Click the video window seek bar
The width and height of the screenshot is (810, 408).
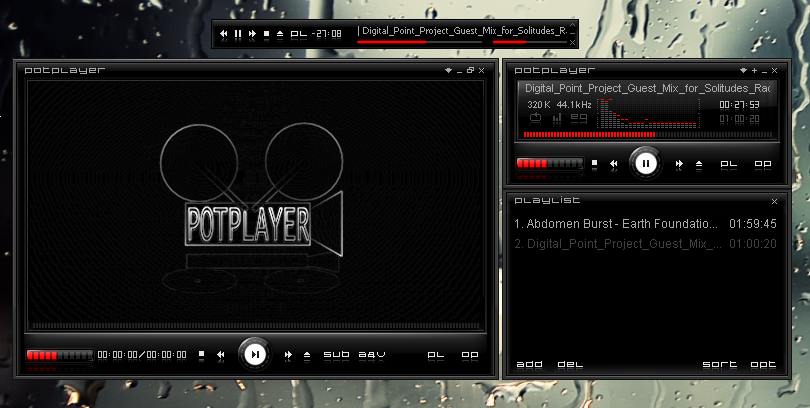(x=256, y=326)
